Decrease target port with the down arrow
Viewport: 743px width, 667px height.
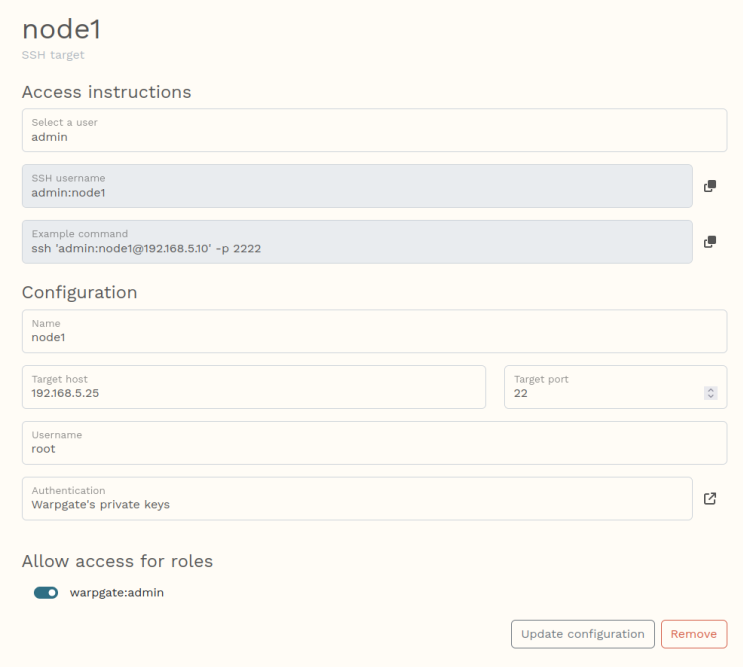pos(711,397)
